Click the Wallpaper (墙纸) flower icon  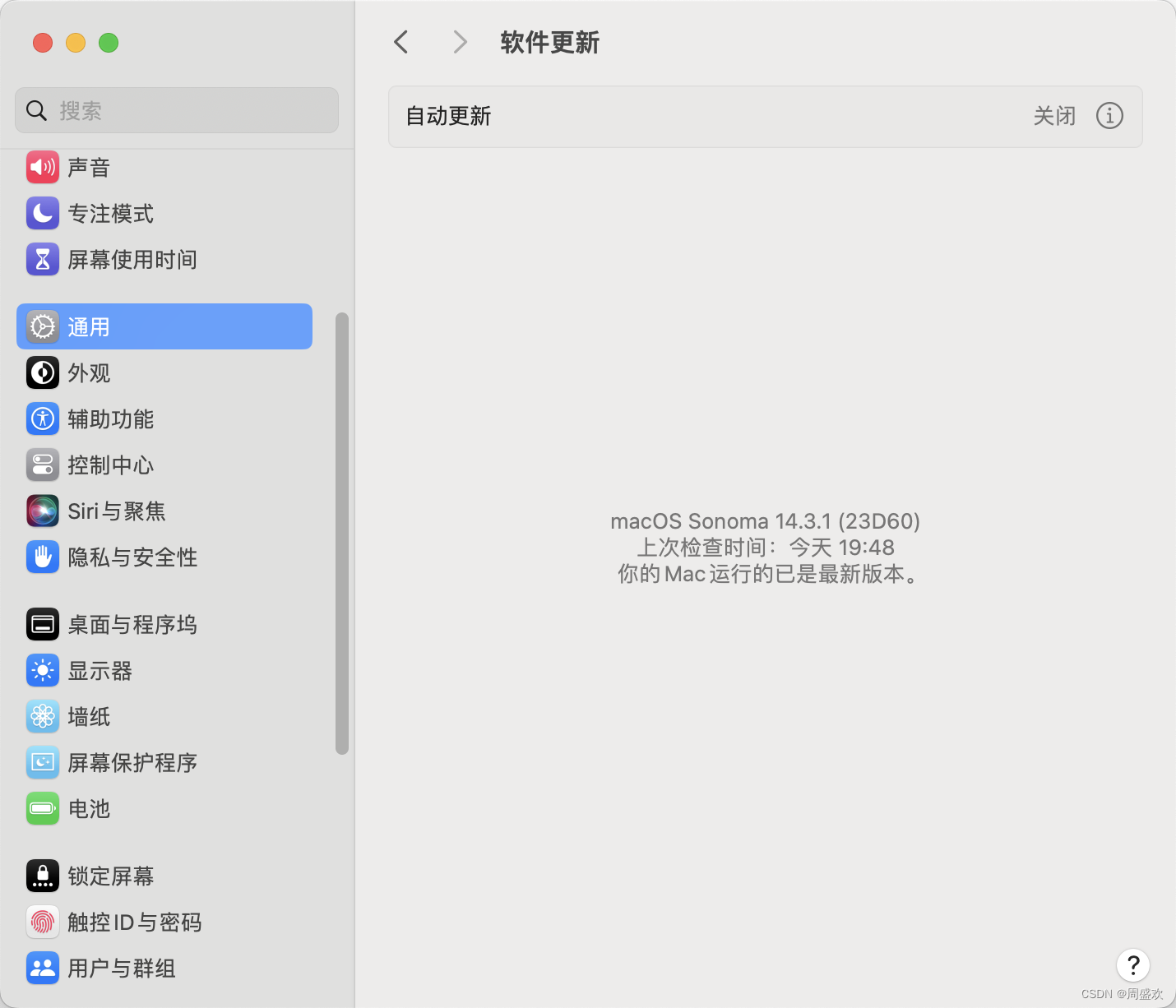click(43, 716)
